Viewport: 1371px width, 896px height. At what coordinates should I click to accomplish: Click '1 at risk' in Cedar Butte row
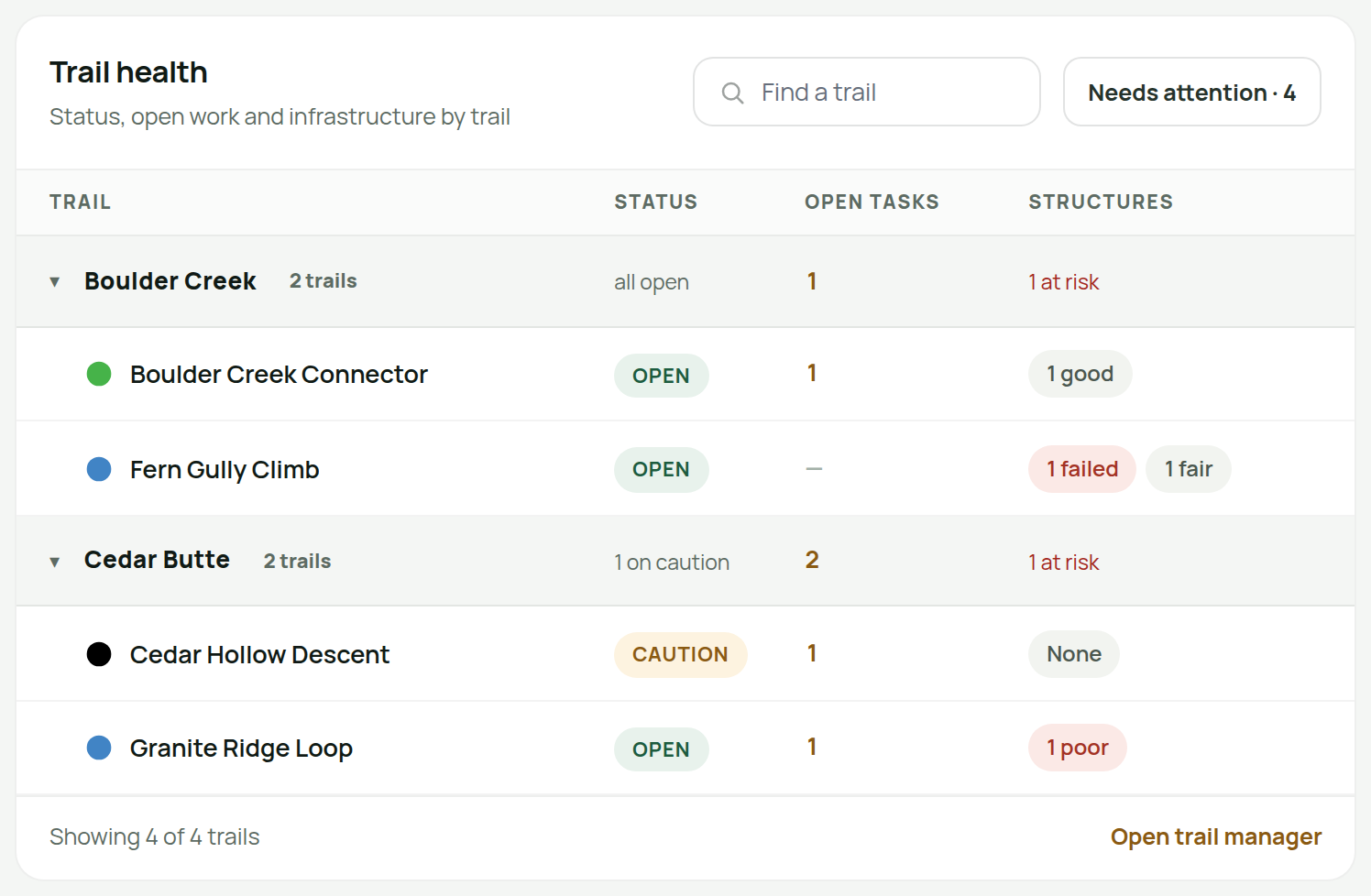1063,563
